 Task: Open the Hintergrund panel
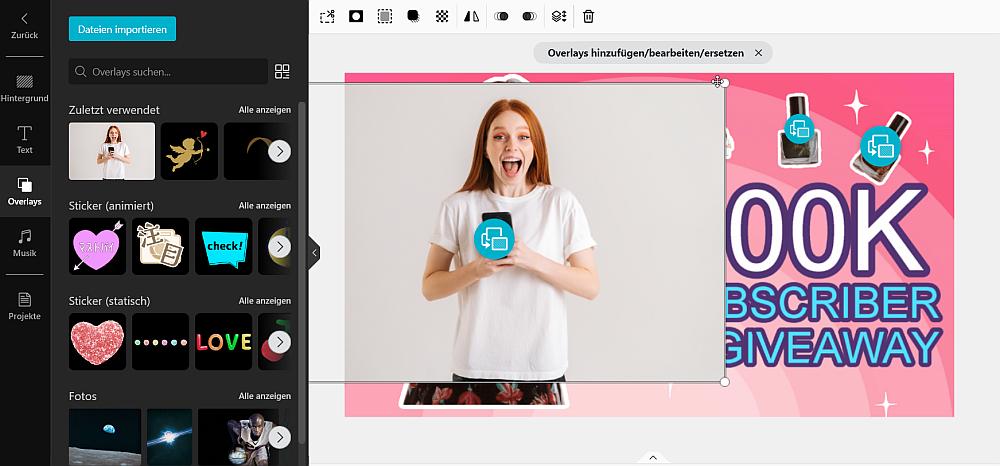click(25, 88)
